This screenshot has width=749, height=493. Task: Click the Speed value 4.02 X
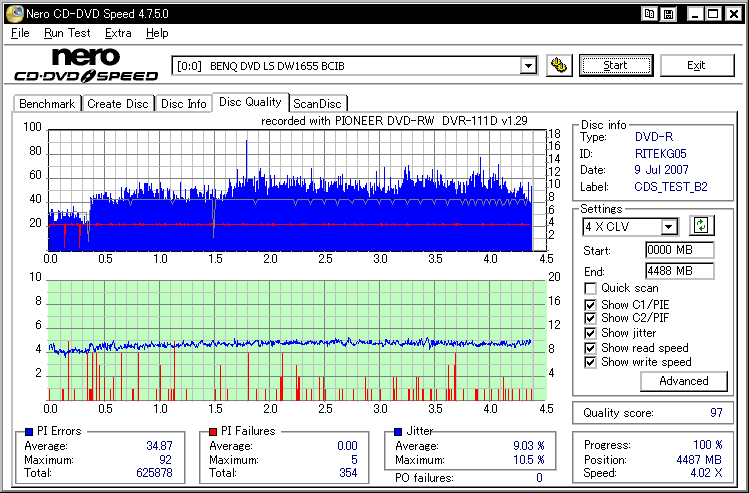[707, 473]
